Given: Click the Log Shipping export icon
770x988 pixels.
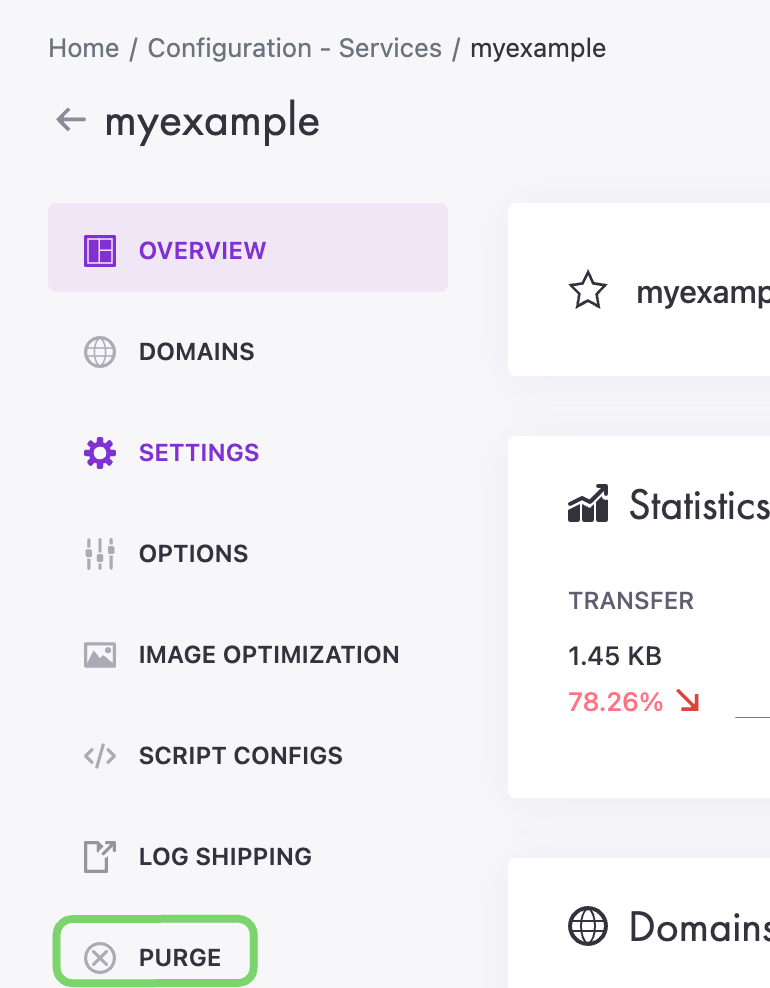Looking at the screenshot, I should click(x=100, y=857).
